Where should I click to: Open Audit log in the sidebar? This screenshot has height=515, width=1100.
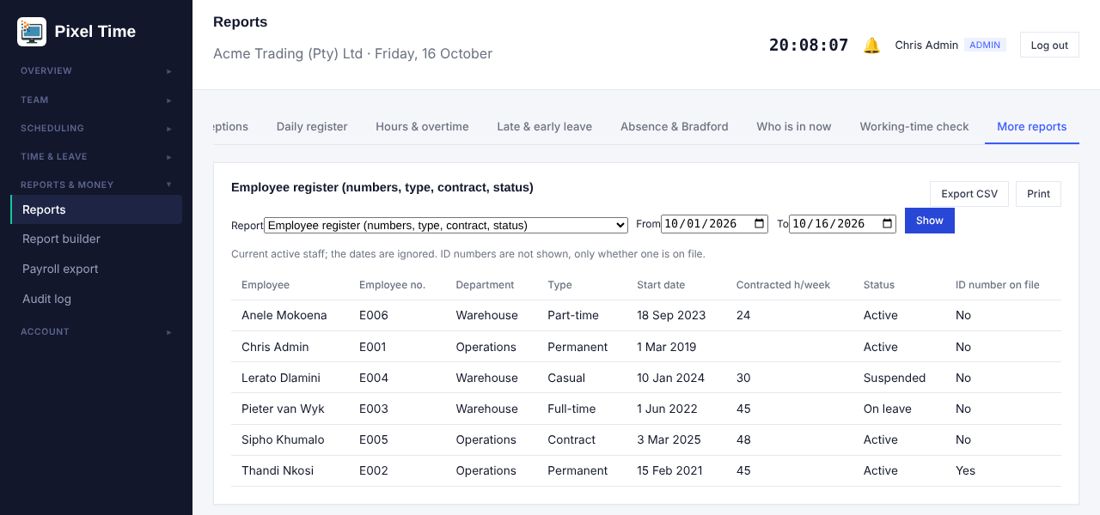coord(96,299)
